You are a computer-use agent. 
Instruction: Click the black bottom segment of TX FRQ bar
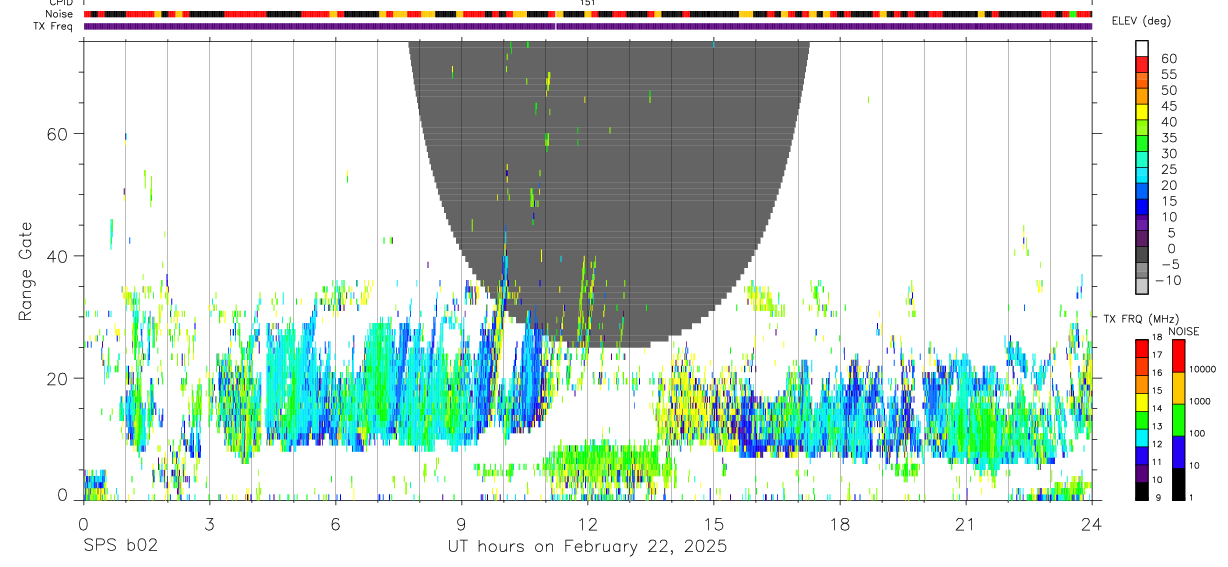pos(1141,491)
